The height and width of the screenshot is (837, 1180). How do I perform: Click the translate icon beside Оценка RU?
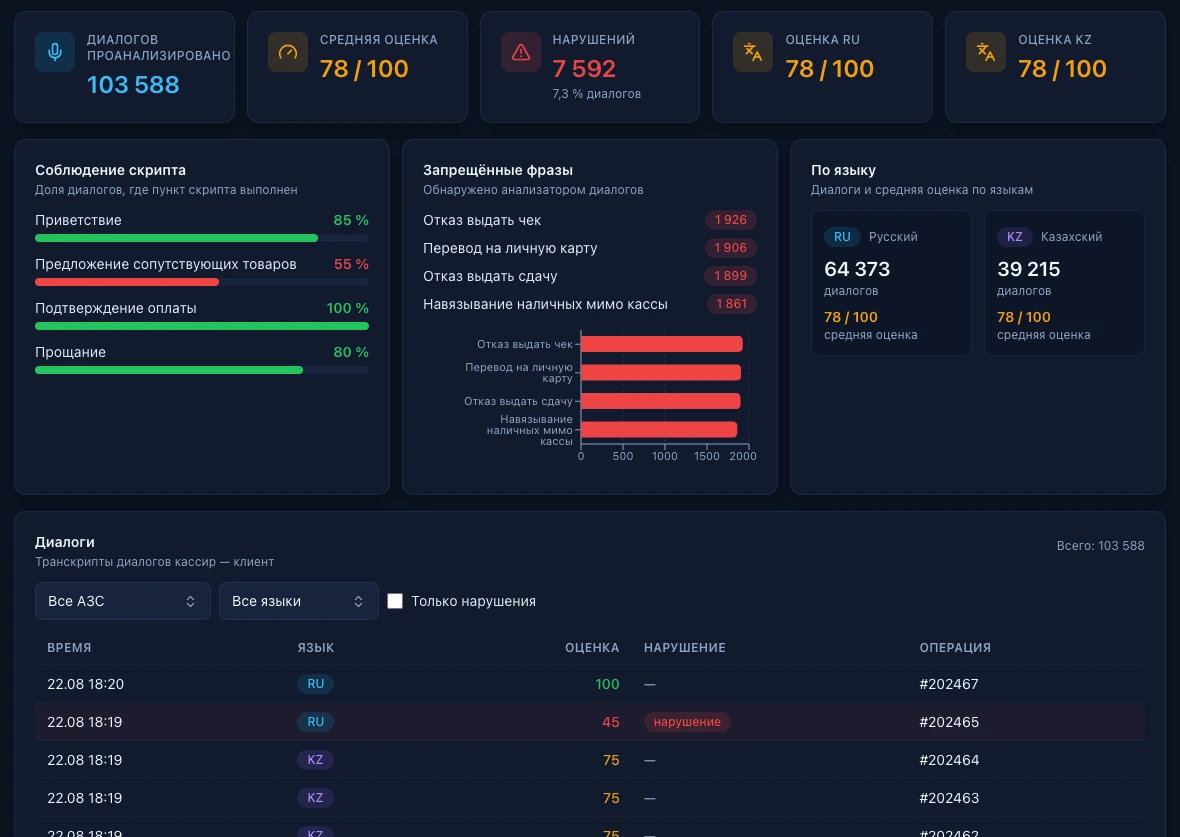(x=753, y=52)
